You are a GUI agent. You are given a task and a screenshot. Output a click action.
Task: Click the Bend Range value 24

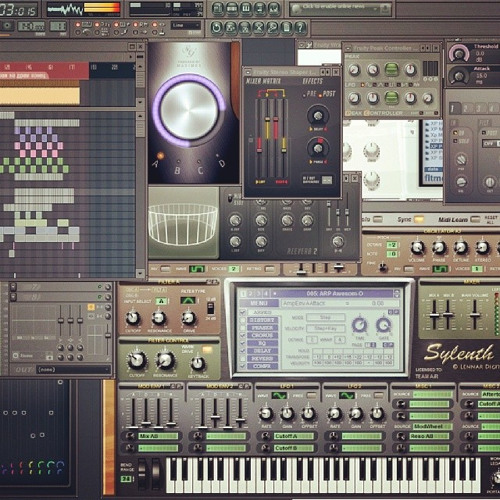(126, 479)
